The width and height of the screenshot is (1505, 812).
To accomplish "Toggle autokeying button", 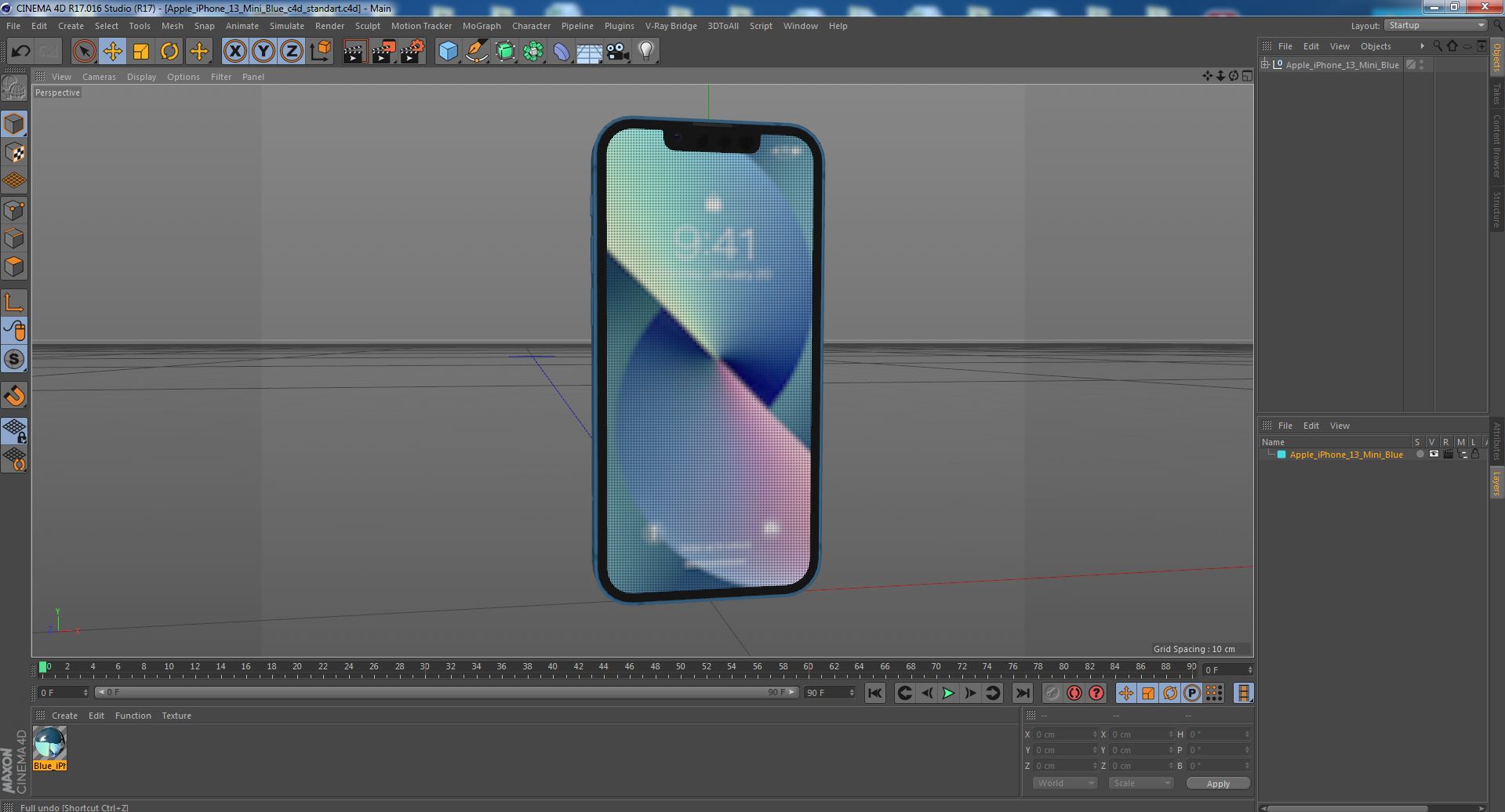I will 1074,693.
